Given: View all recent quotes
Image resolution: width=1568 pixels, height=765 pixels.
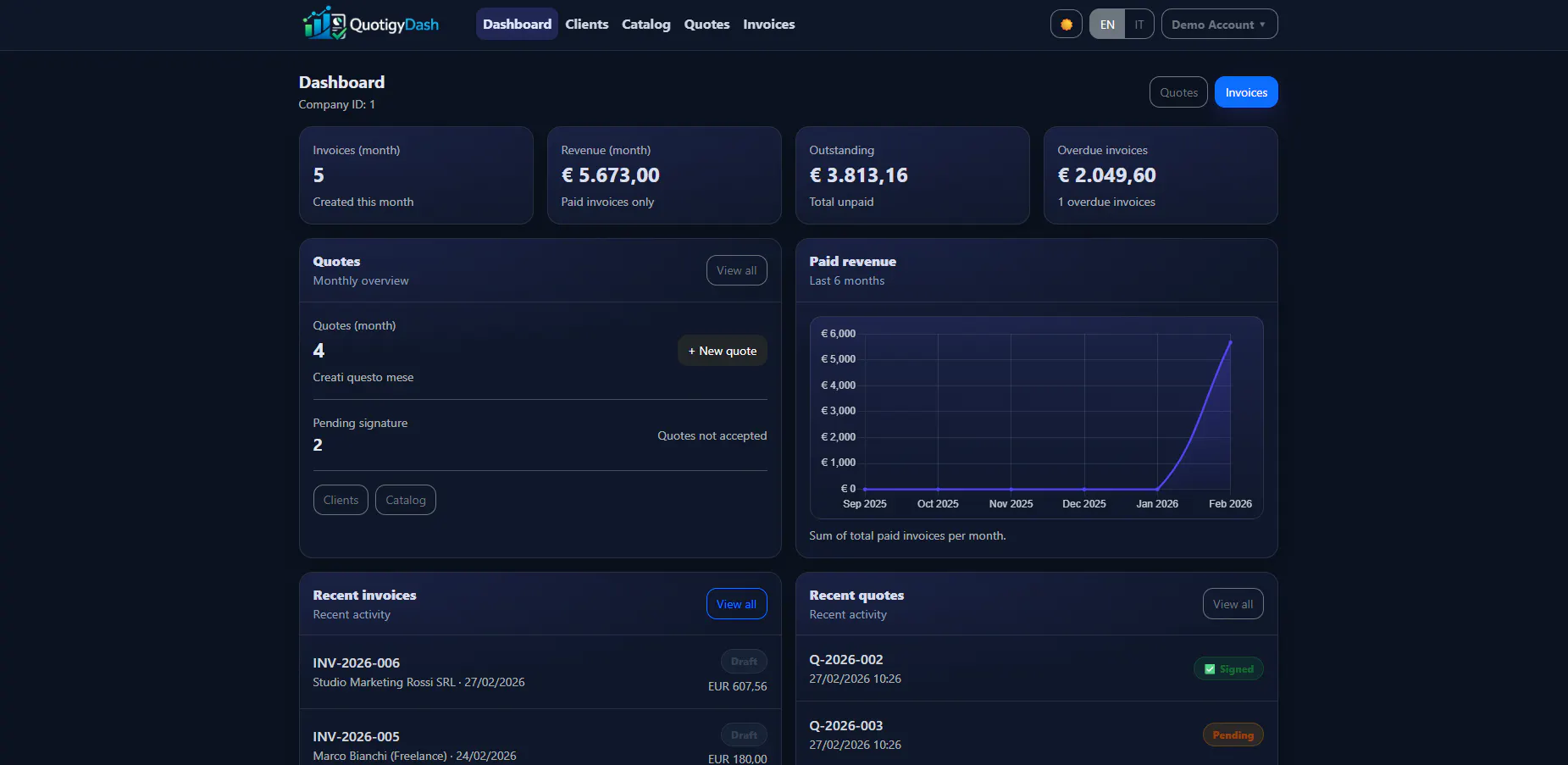Looking at the screenshot, I should pos(1233,604).
